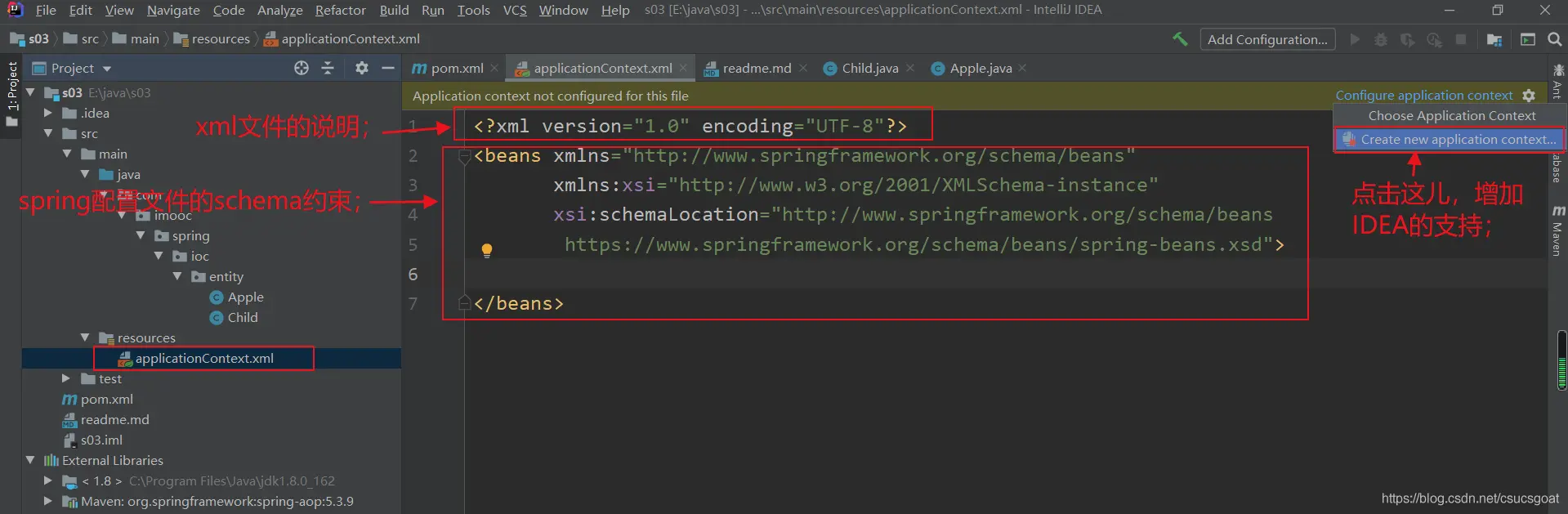Click the Profiler run icon
1568x514 pixels.
1434,39
